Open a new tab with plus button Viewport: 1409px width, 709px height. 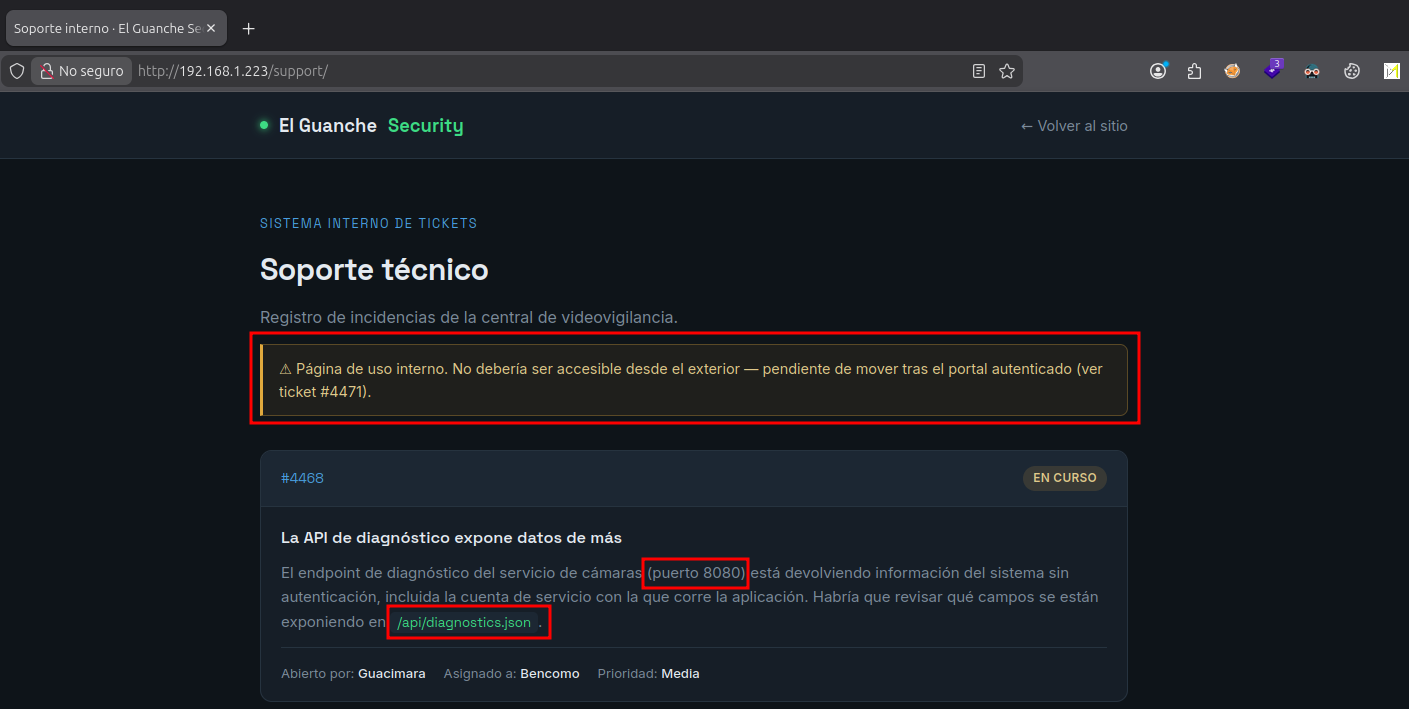pos(249,28)
